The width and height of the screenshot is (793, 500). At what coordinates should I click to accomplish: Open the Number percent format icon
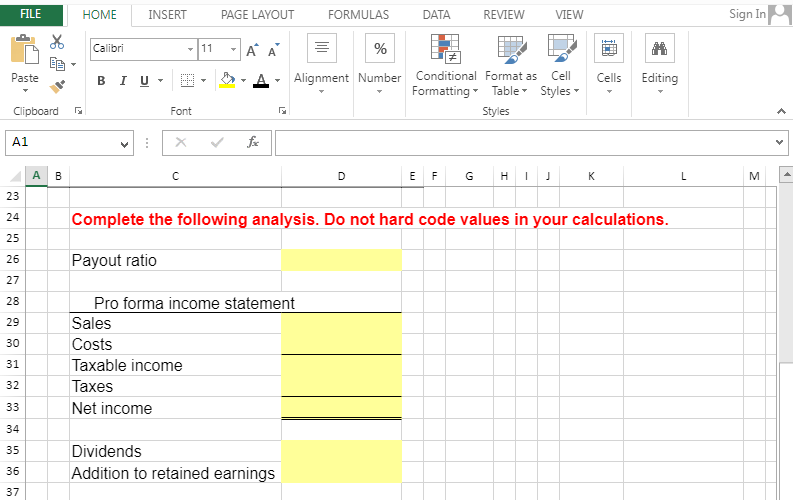(x=380, y=48)
